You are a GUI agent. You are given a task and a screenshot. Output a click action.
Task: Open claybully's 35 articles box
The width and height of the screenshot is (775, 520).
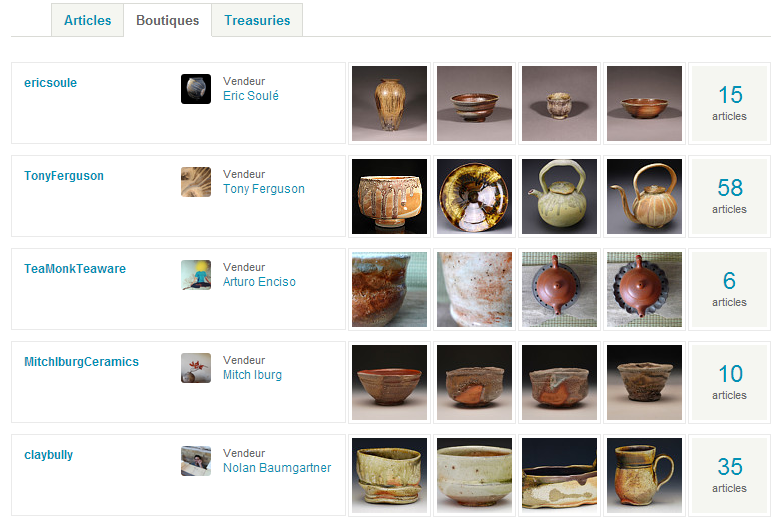click(730, 476)
